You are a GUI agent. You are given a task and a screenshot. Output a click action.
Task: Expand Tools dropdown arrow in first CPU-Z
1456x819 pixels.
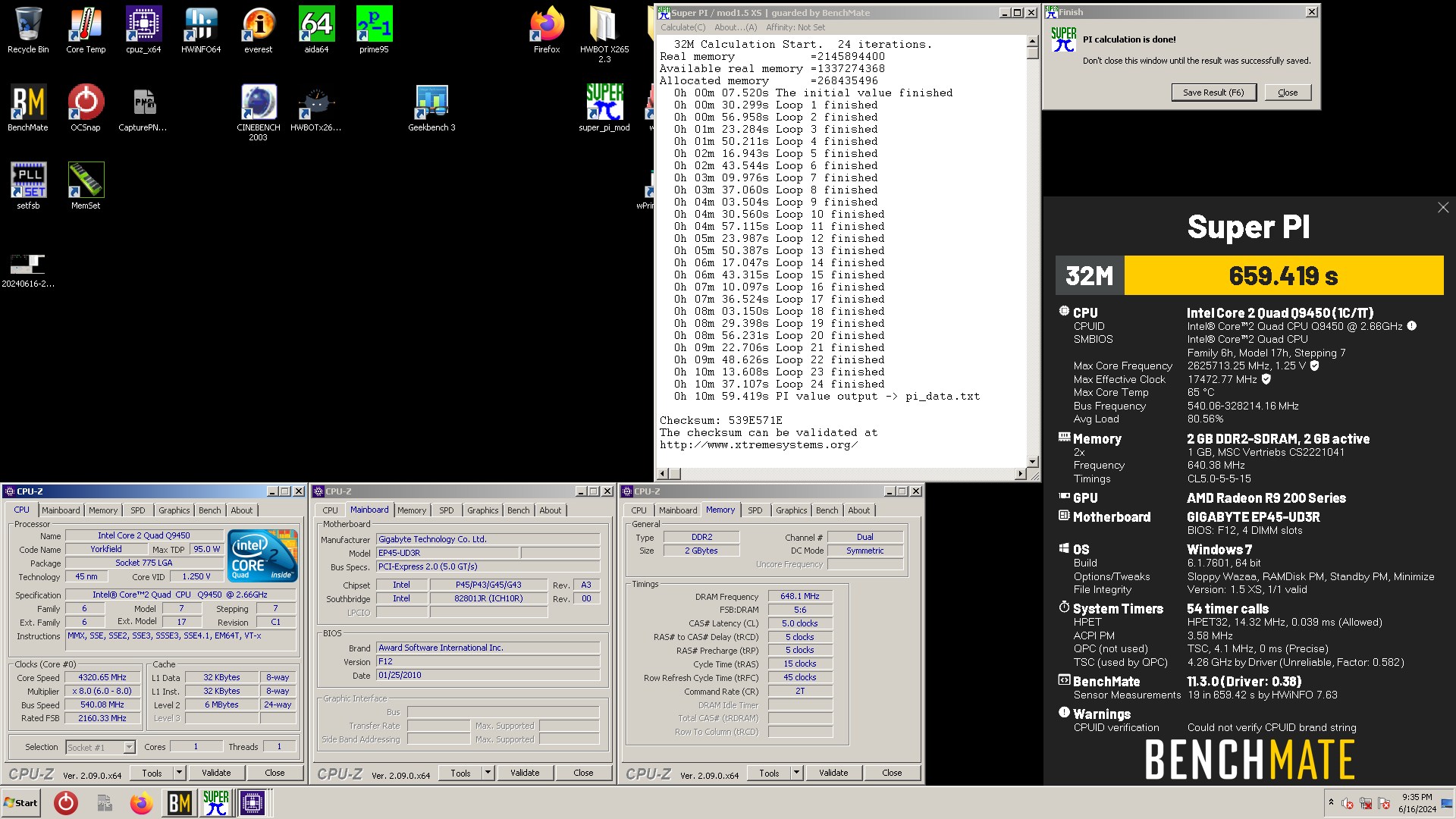point(180,773)
